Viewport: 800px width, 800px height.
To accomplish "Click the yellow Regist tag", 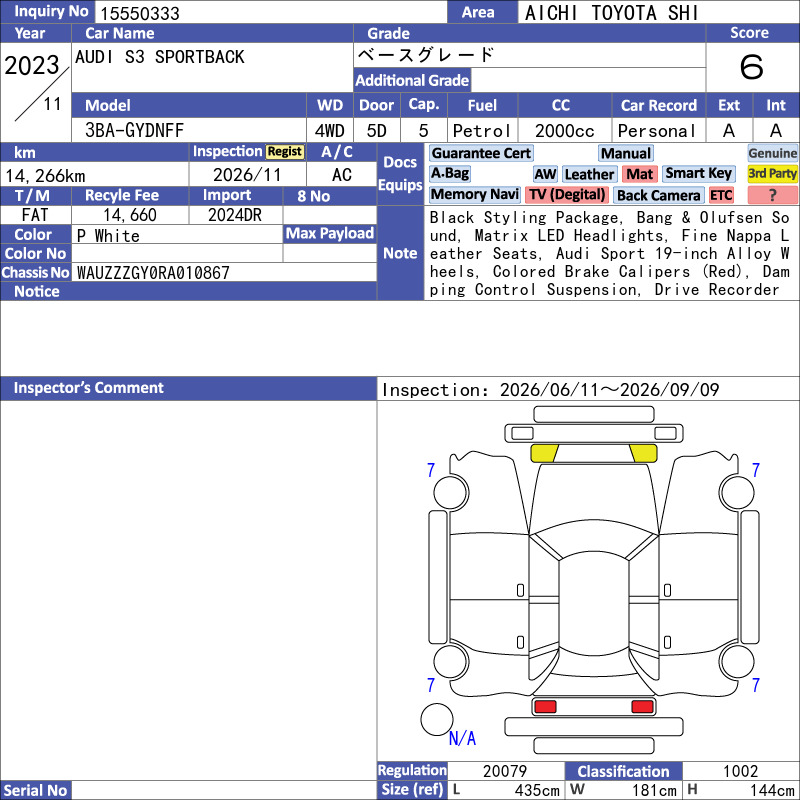I will click(x=285, y=152).
